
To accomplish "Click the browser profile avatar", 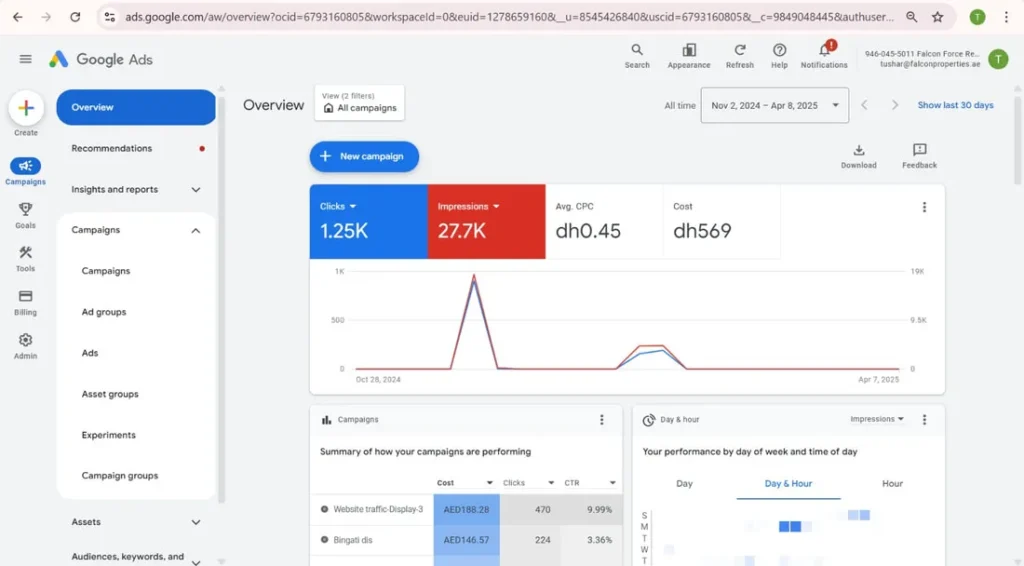I will (x=977, y=17).
